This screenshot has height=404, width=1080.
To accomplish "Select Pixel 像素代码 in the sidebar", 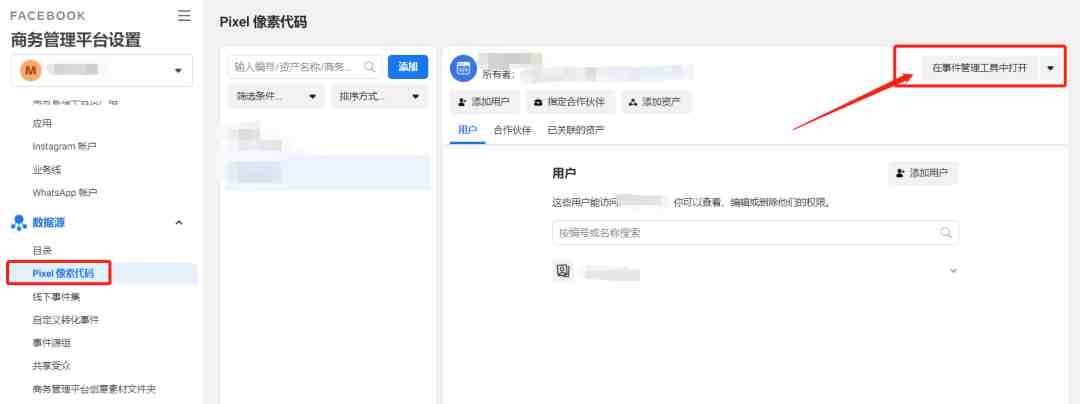I will tap(62, 273).
